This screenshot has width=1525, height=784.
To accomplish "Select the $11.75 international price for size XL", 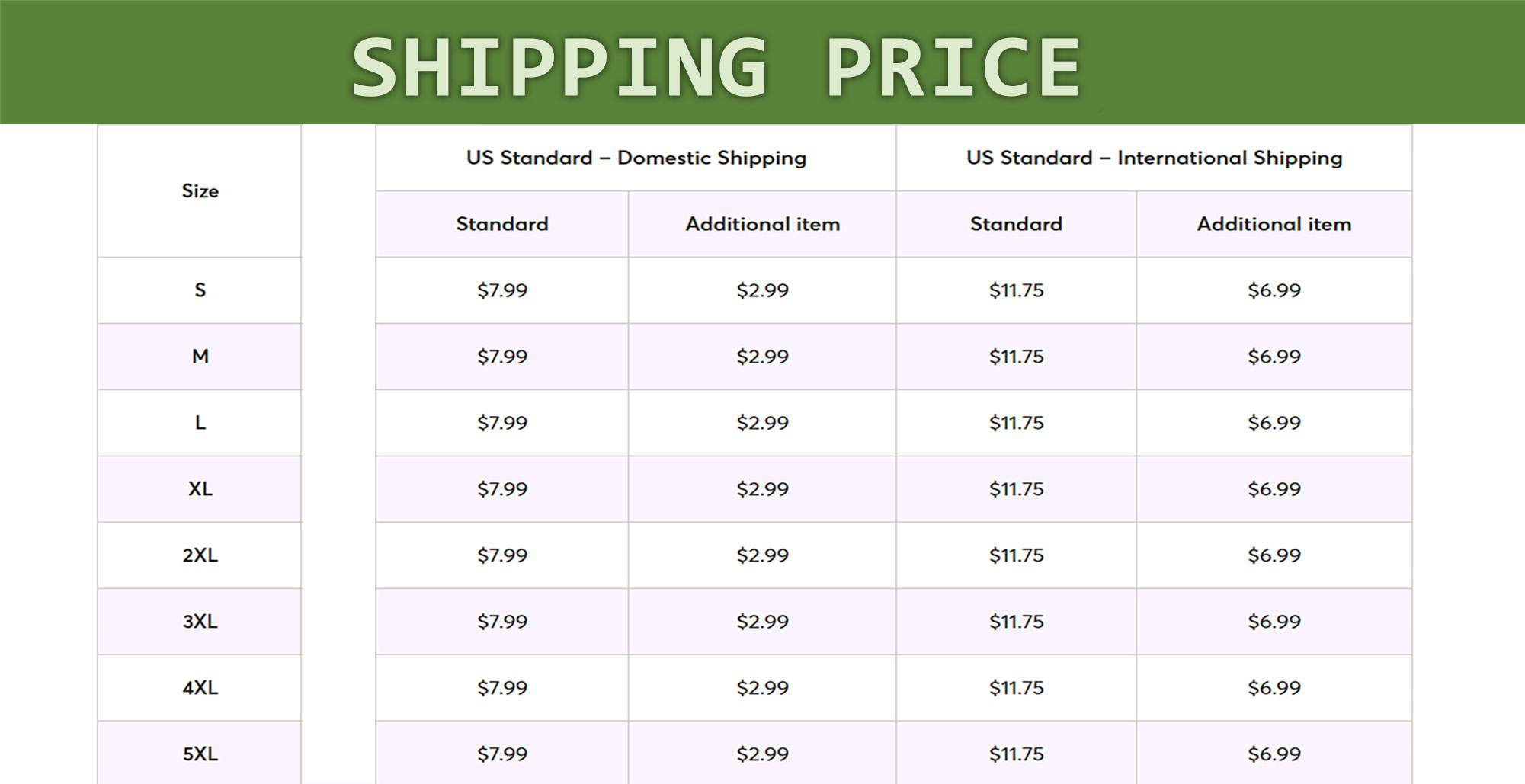I will tap(1017, 489).
